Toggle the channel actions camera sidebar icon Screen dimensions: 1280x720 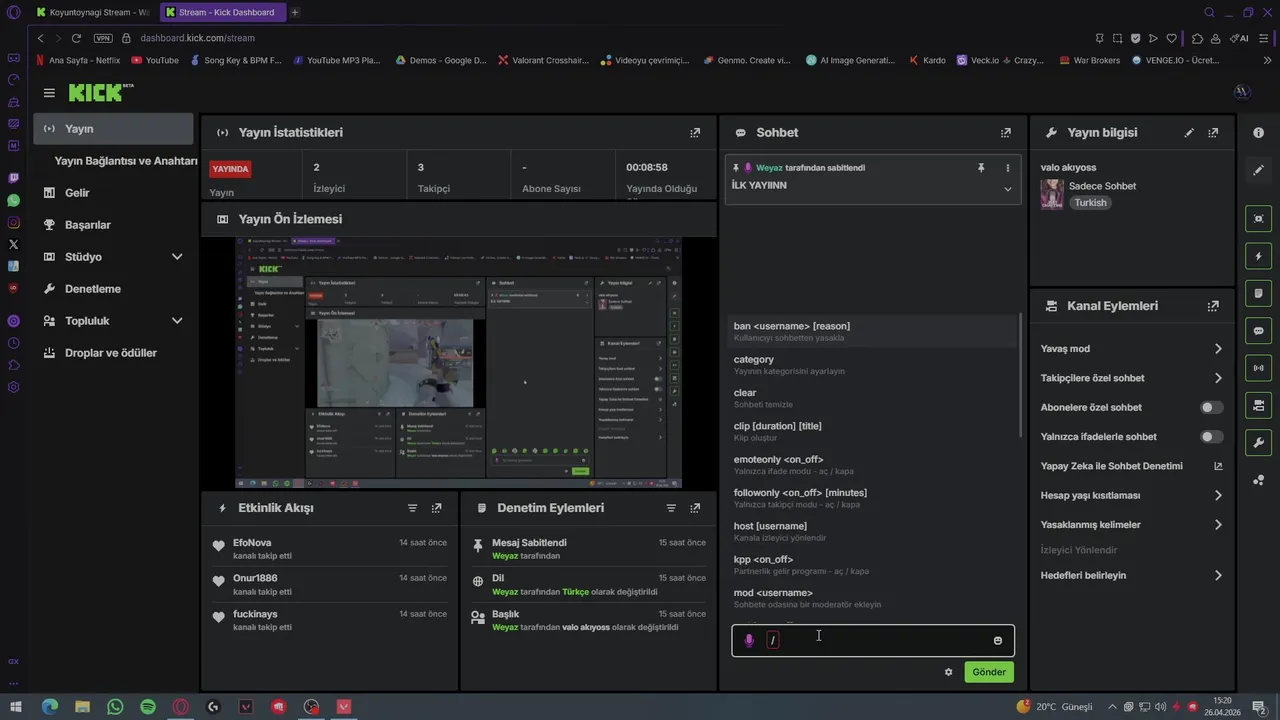1258,405
